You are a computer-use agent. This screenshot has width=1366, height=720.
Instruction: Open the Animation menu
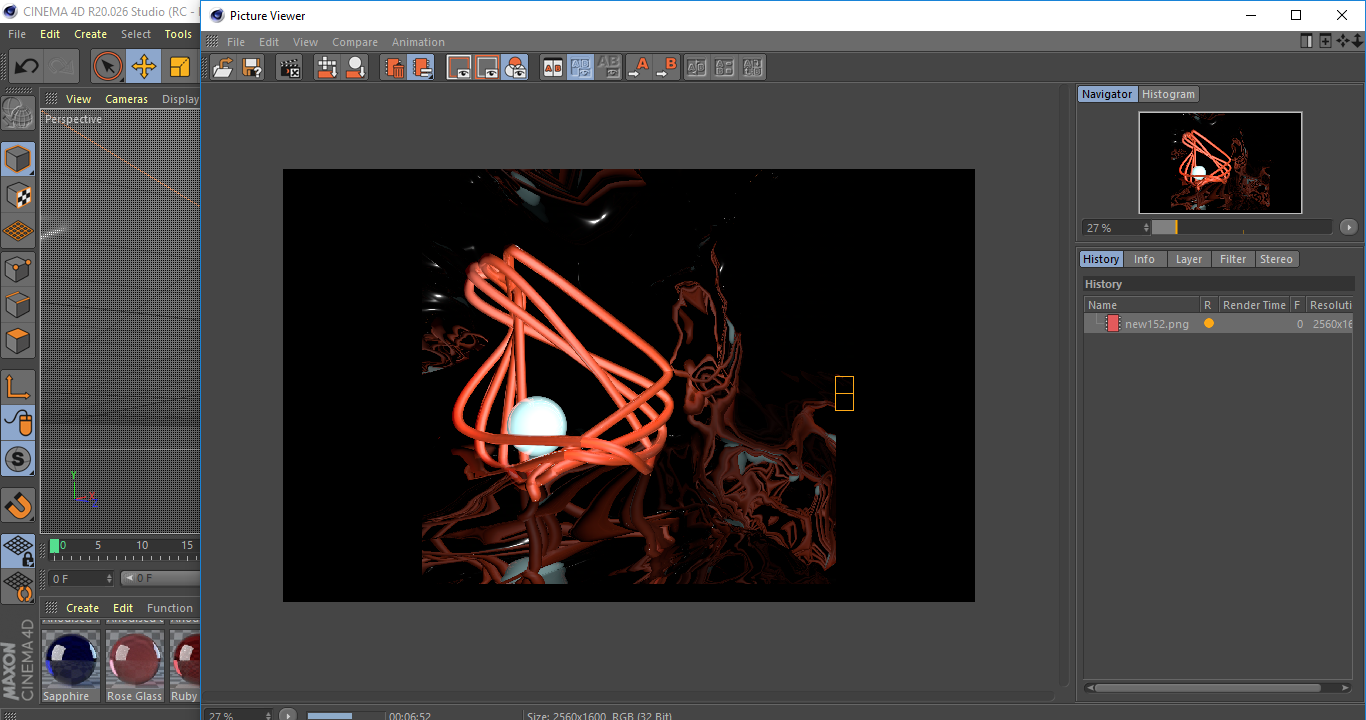coord(418,42)
